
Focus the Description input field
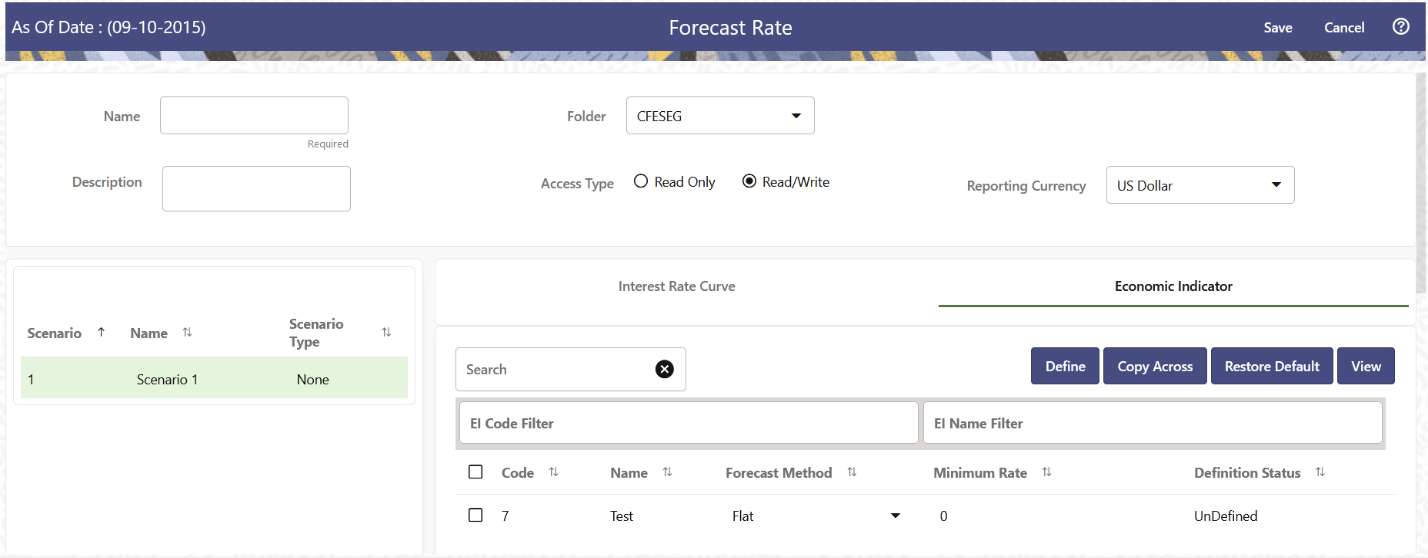pyautogui.click(x=256, y=189)
